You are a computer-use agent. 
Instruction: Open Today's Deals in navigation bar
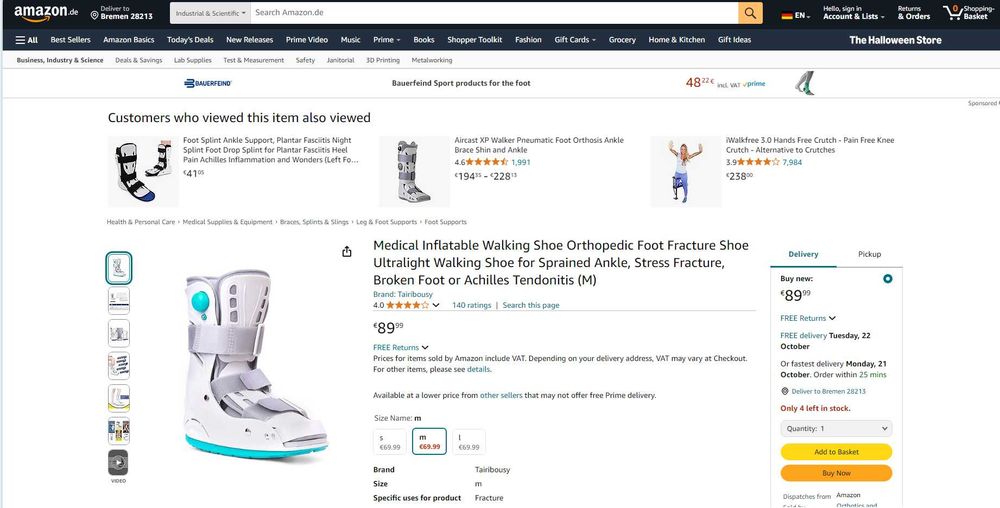click(x=190, y=40)
